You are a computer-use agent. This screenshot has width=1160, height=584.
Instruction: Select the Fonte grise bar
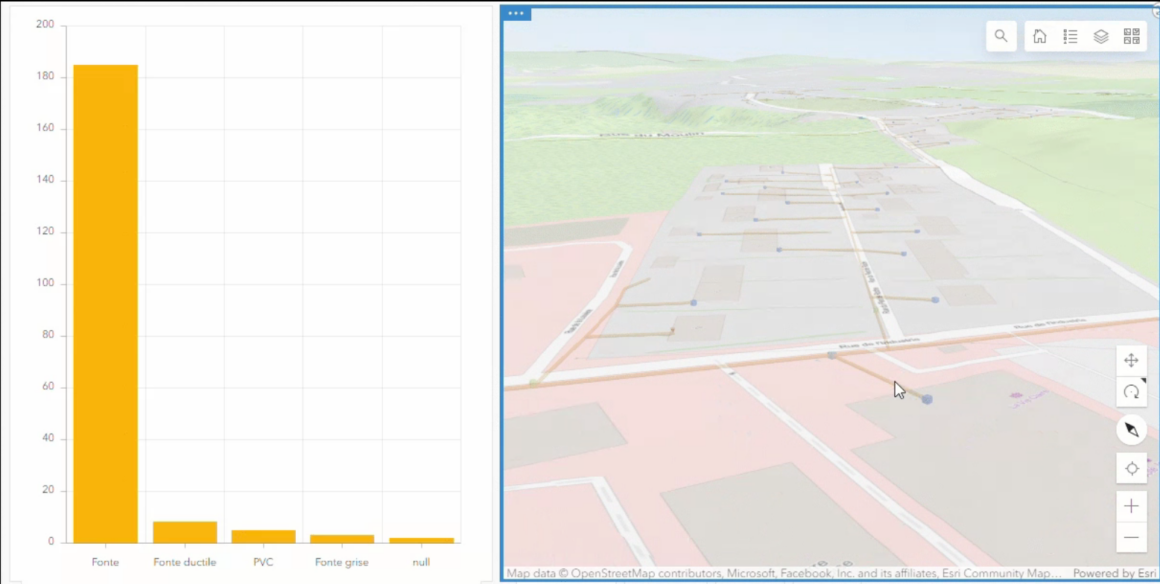(x=342, y=539)
